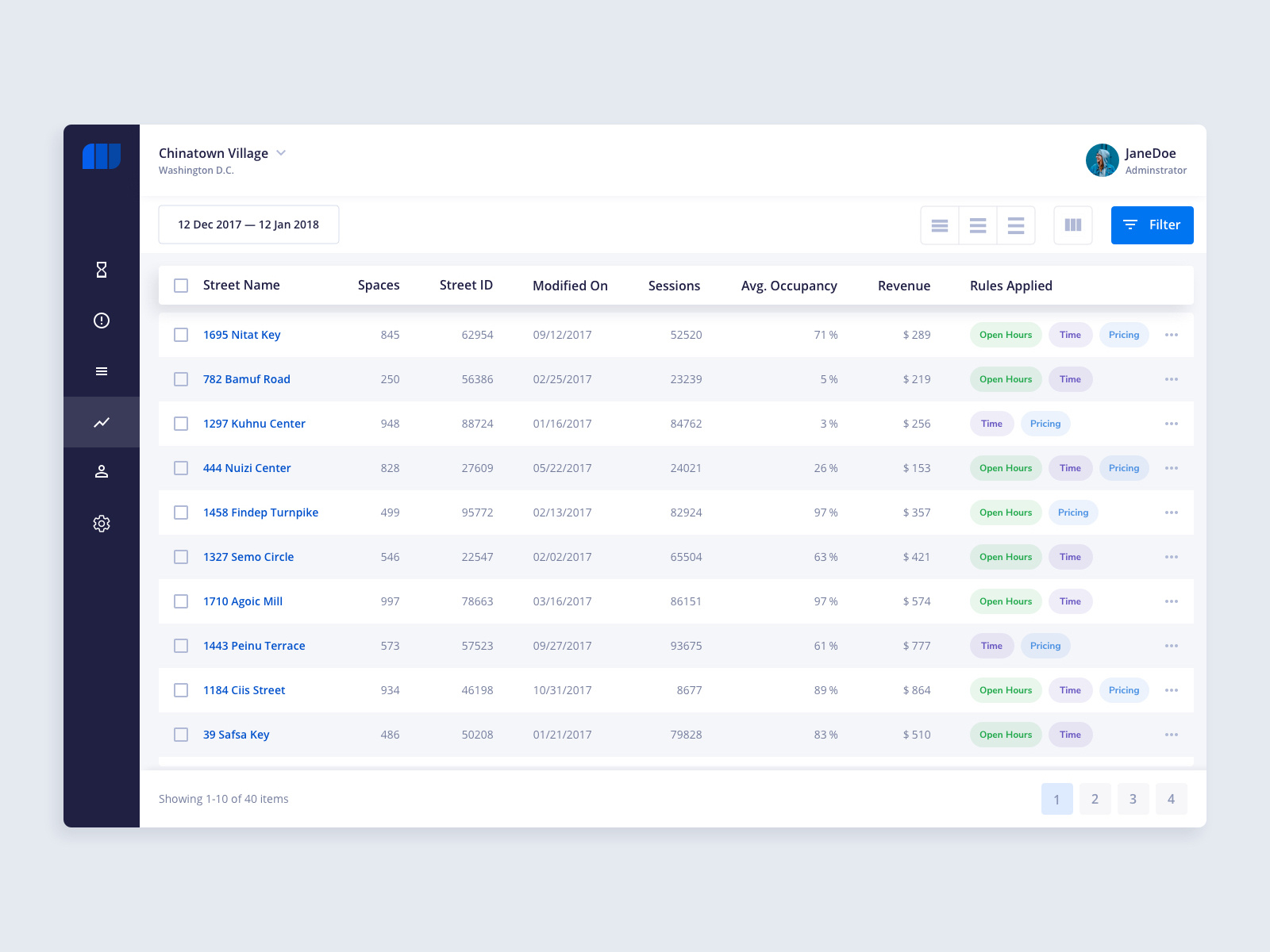Image resolution: width=1270 pixels, height=952 pixels.
Task: Open more options for 444 Nuizi Center
Action: [x=1172, y=468]
